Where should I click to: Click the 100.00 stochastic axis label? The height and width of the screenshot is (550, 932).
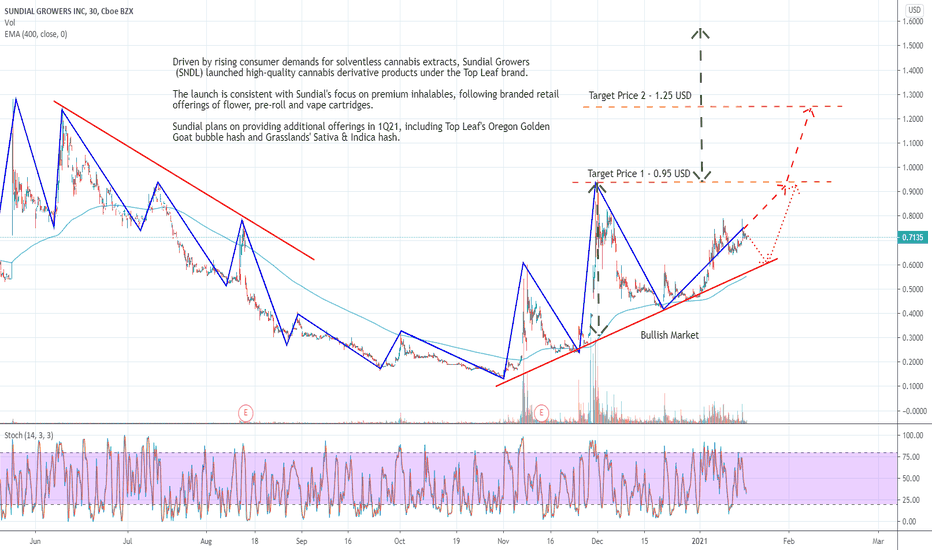[912, 436]
